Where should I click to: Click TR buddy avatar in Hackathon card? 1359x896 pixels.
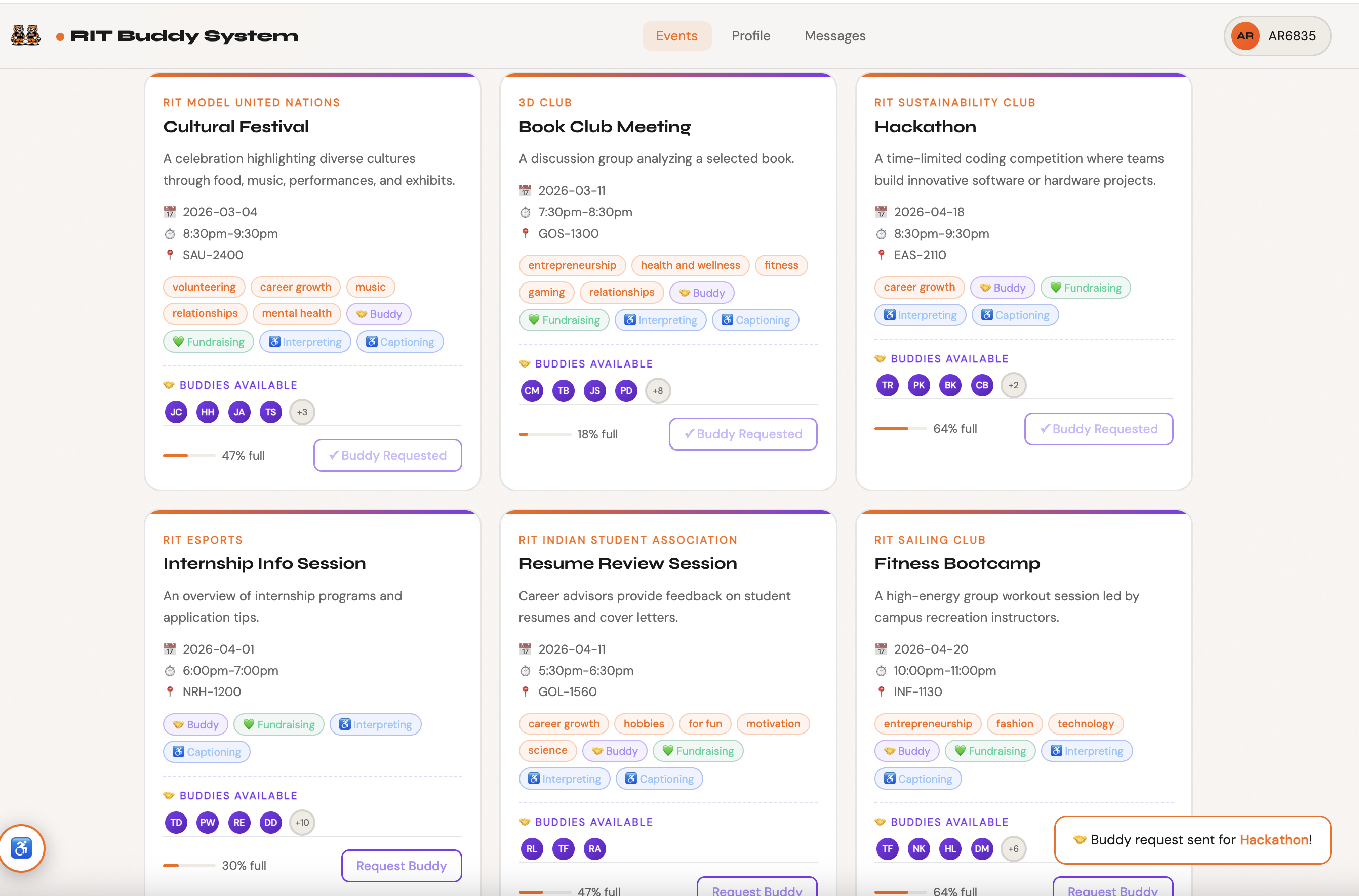click(x=887, y=385)
